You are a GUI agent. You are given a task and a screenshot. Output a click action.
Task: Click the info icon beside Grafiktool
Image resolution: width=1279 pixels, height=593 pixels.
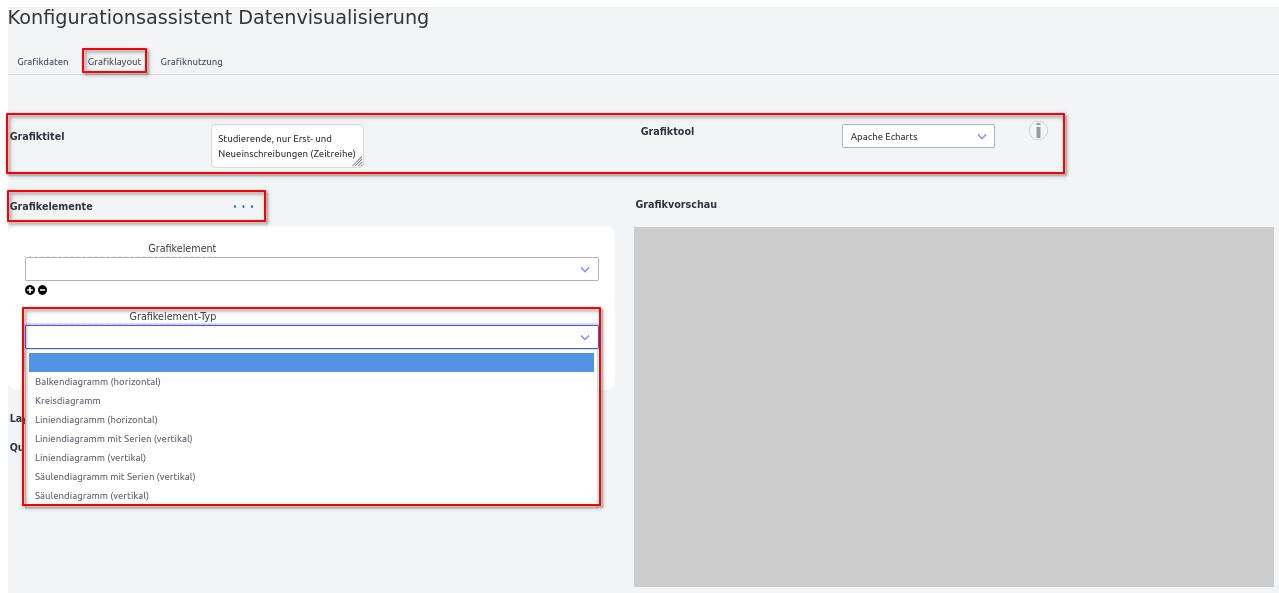coord(1038,131)
